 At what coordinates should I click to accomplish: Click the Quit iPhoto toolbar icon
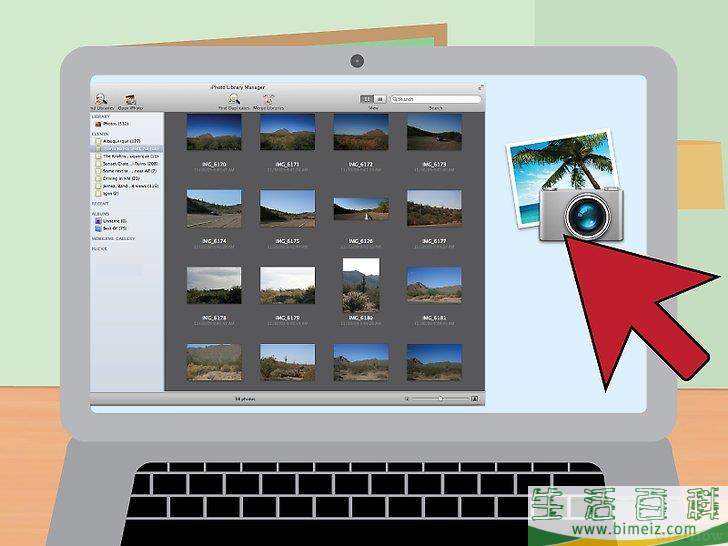click(x=129, y=99)
